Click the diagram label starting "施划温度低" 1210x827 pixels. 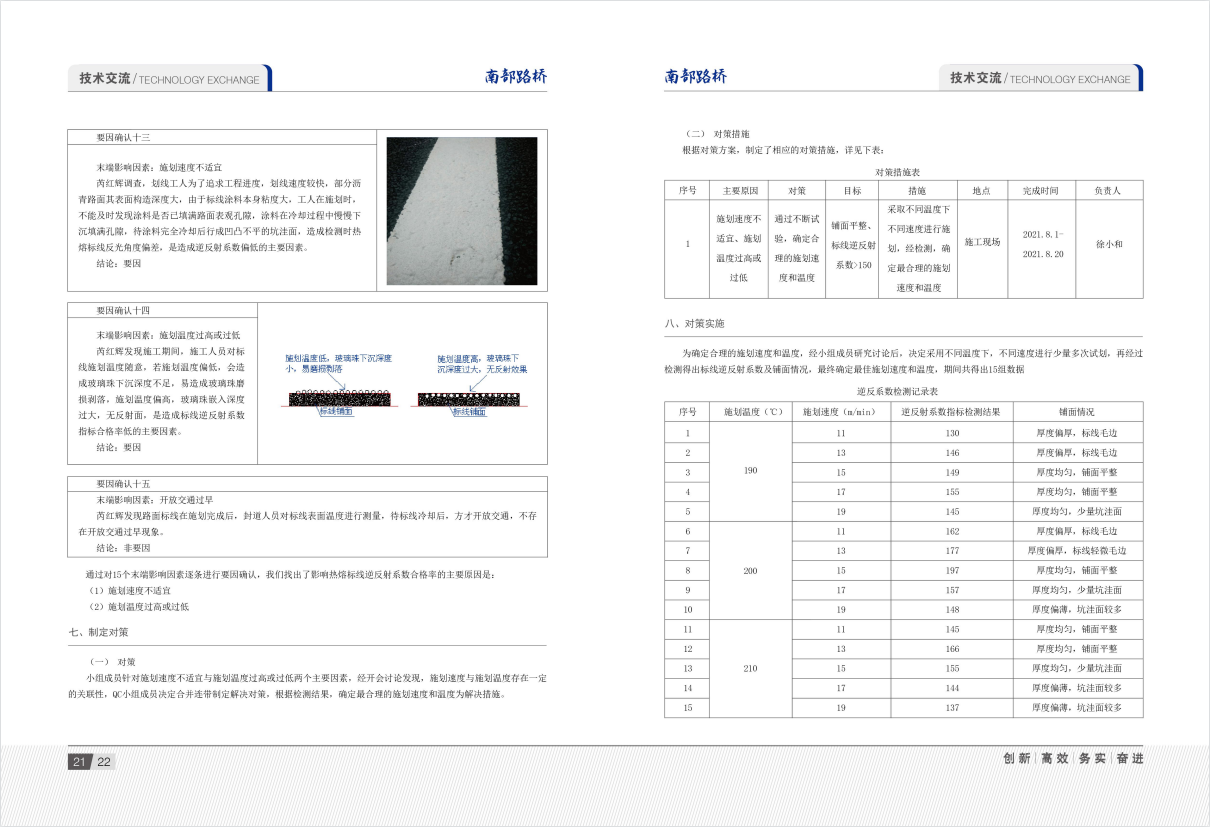coord(338,363)
